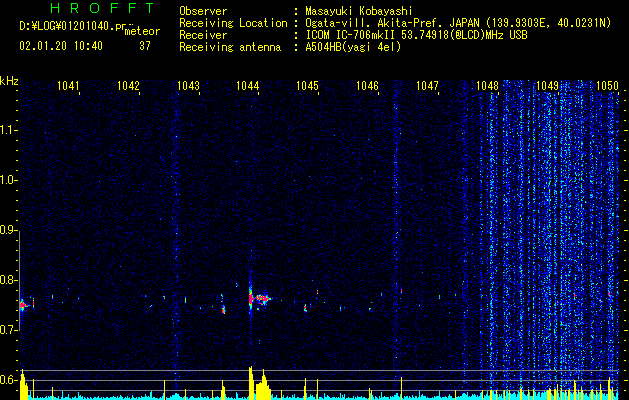
Task: Click the kHz axis unit label
Action: tap(9, 81)
